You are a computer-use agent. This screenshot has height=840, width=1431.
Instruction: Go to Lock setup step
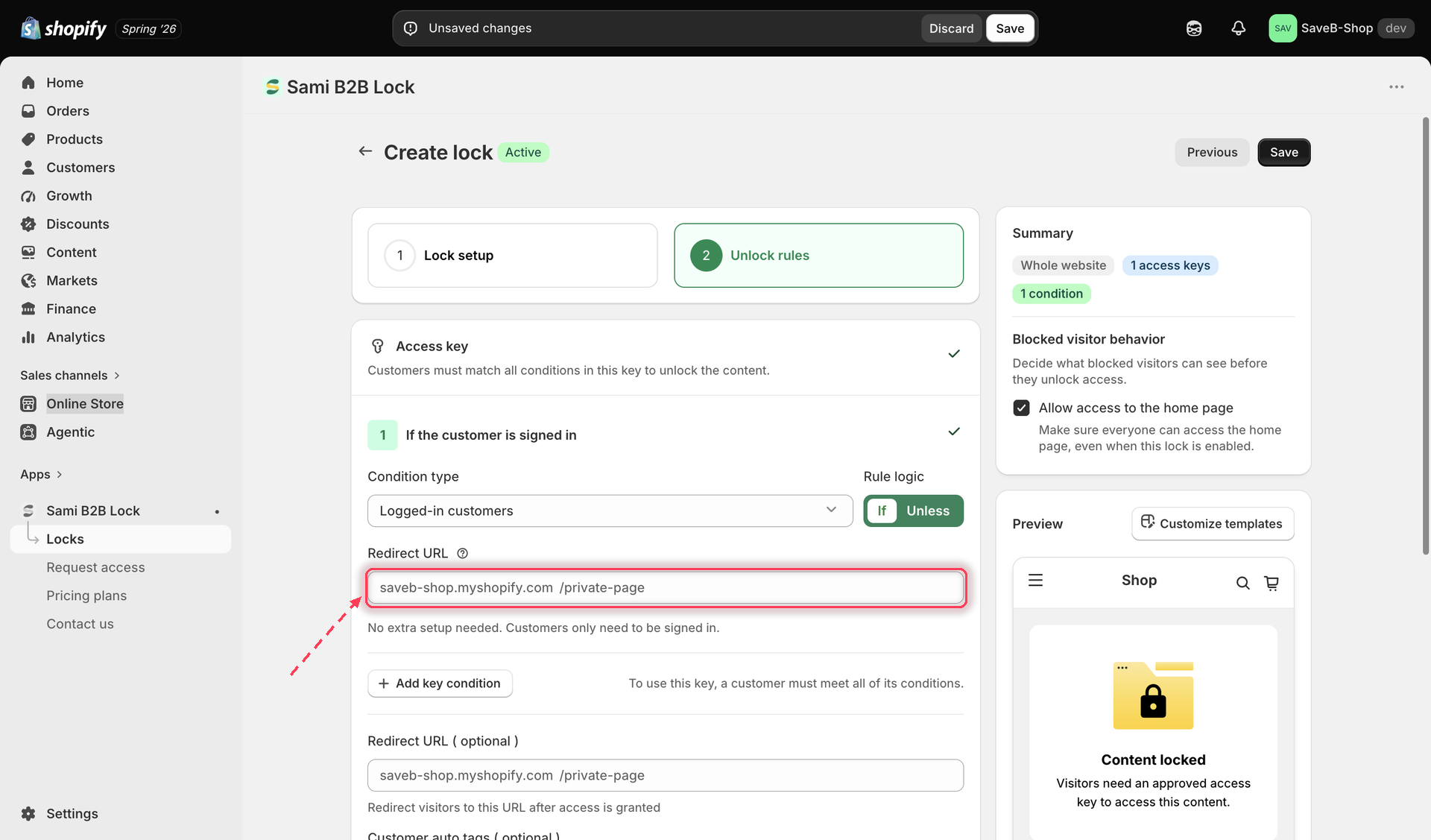click(x=512, y=256)
